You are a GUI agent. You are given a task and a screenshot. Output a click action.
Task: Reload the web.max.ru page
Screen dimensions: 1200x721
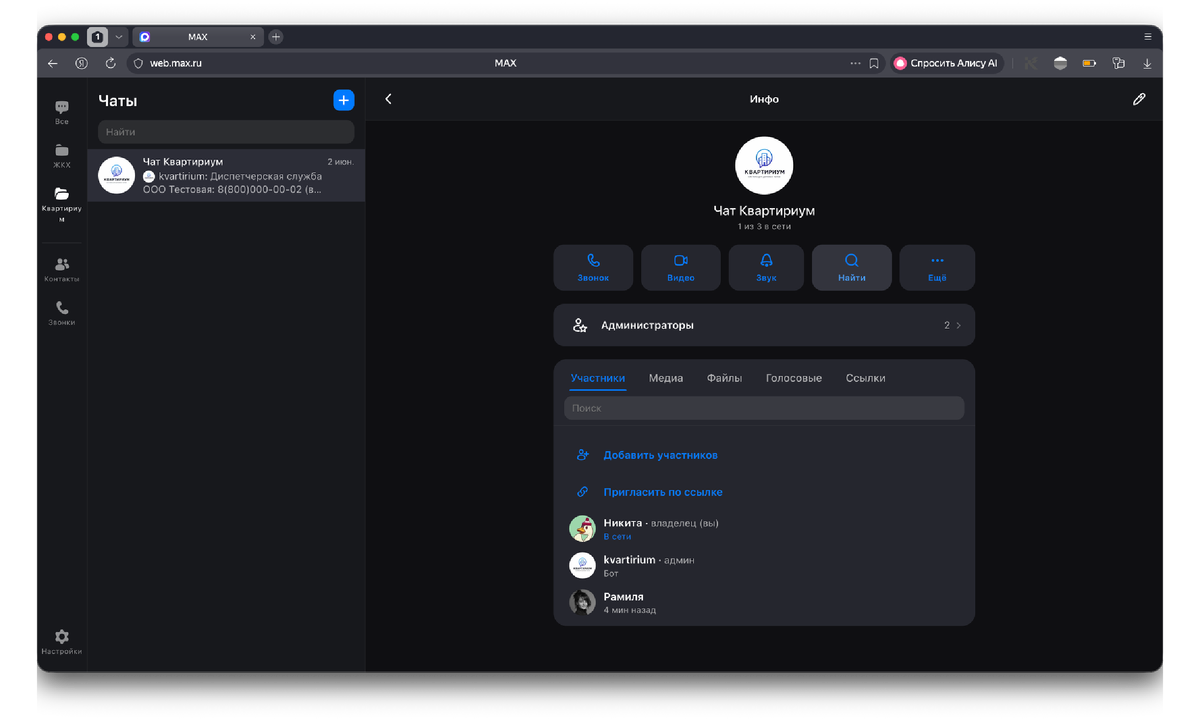tap(110, 63)
